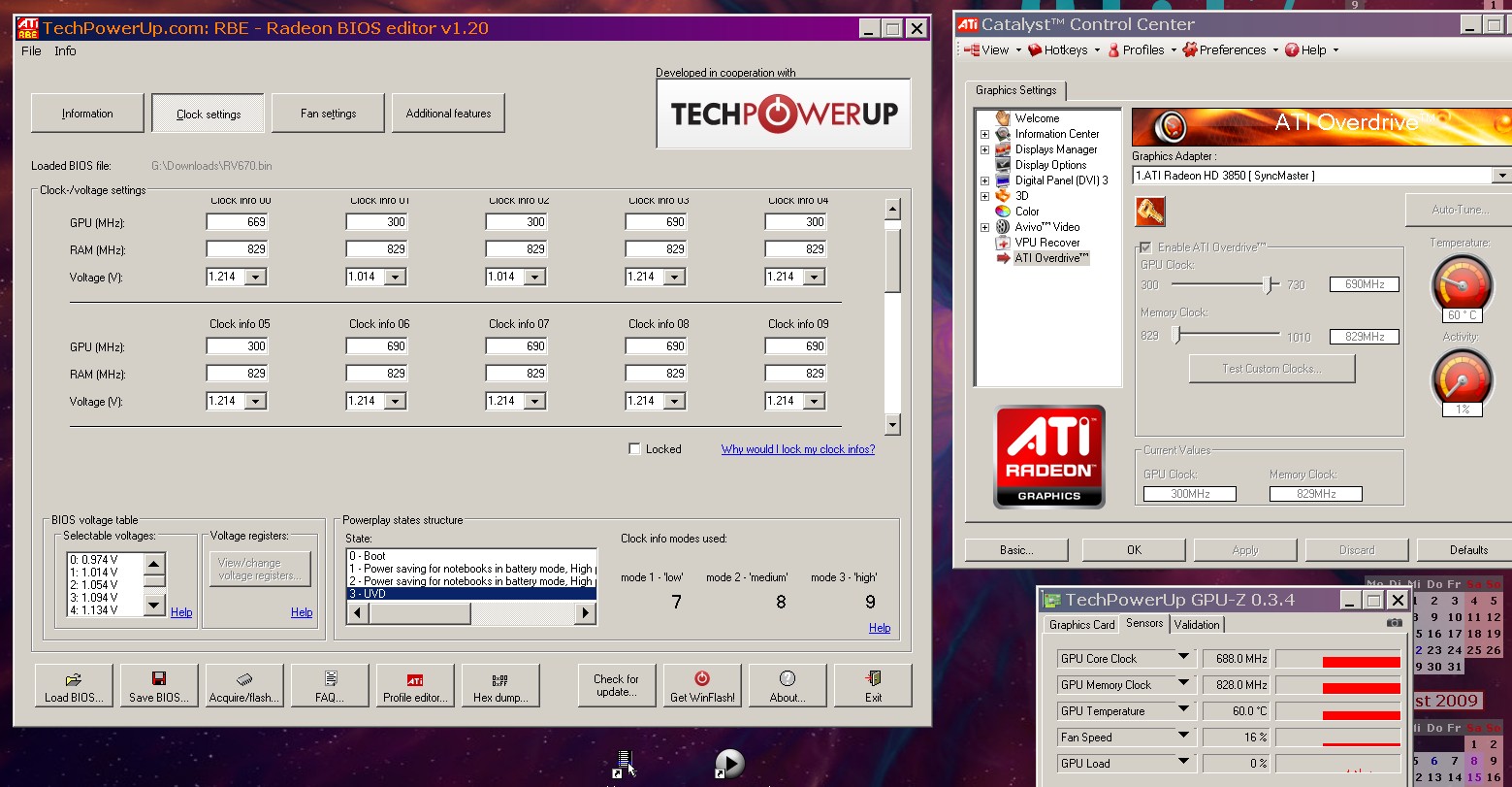Switch to GPU-Z Graphics Card tab

pos(1081,625)
